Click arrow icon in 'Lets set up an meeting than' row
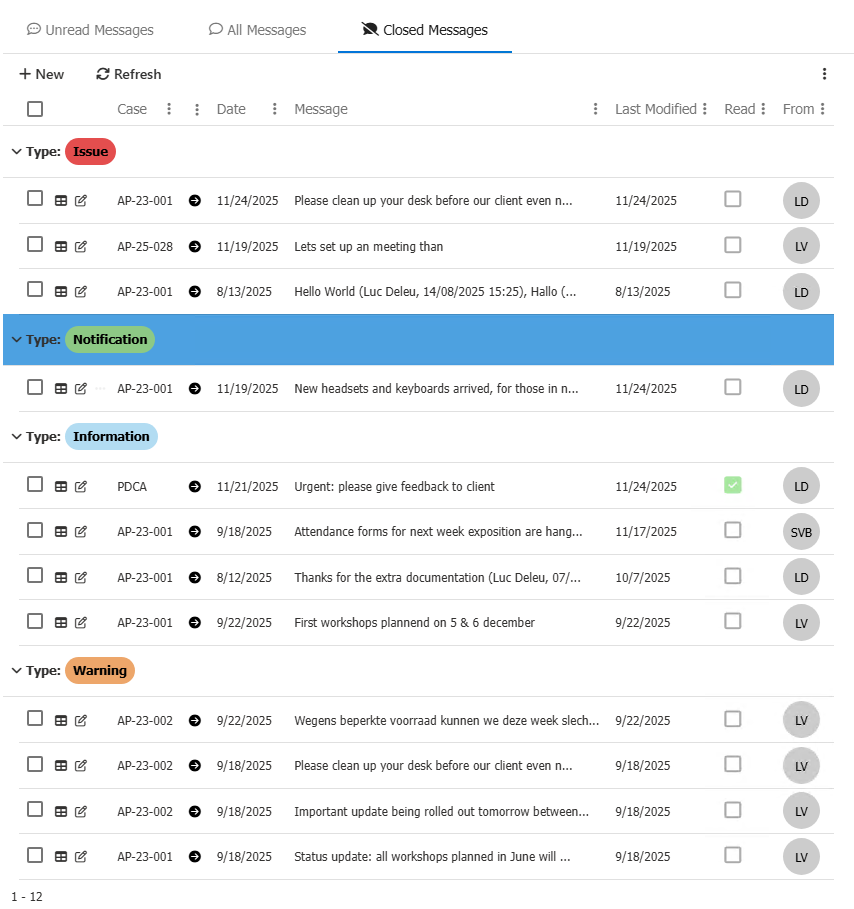 (195, 246)
